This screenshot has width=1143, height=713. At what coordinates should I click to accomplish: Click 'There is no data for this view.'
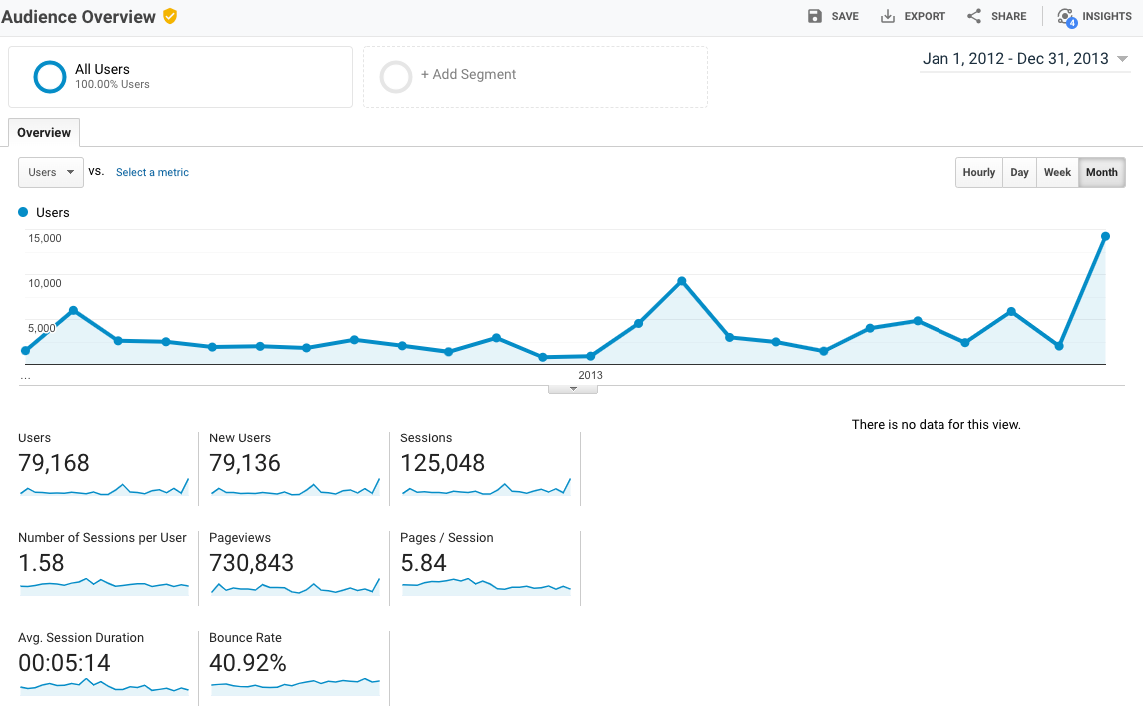936,424
